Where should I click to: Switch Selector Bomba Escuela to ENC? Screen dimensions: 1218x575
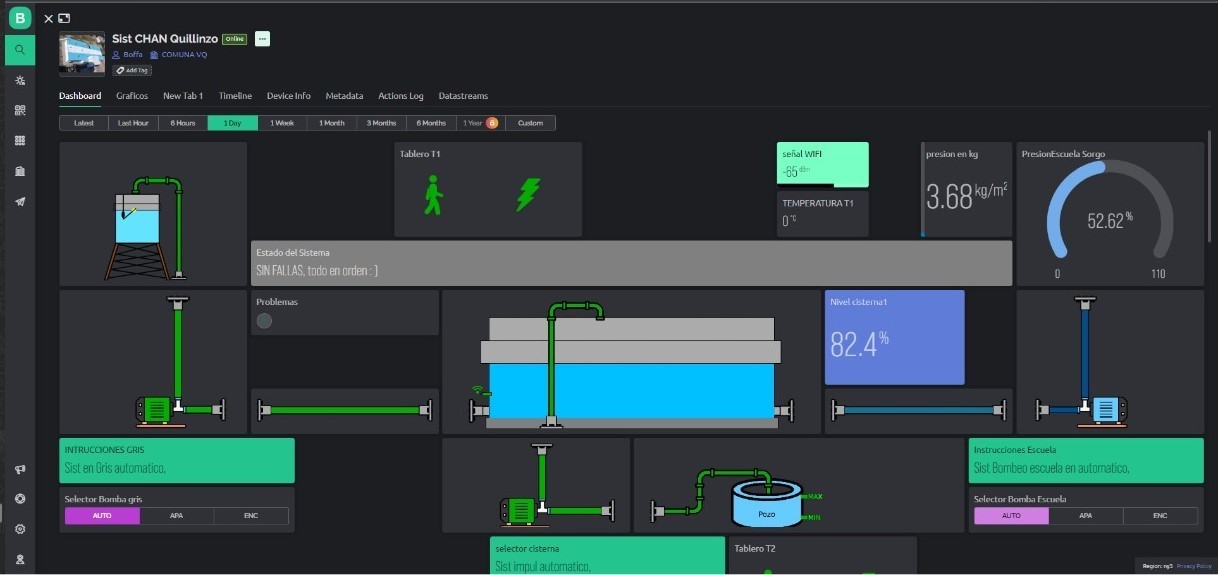(x=1160, y=516)
